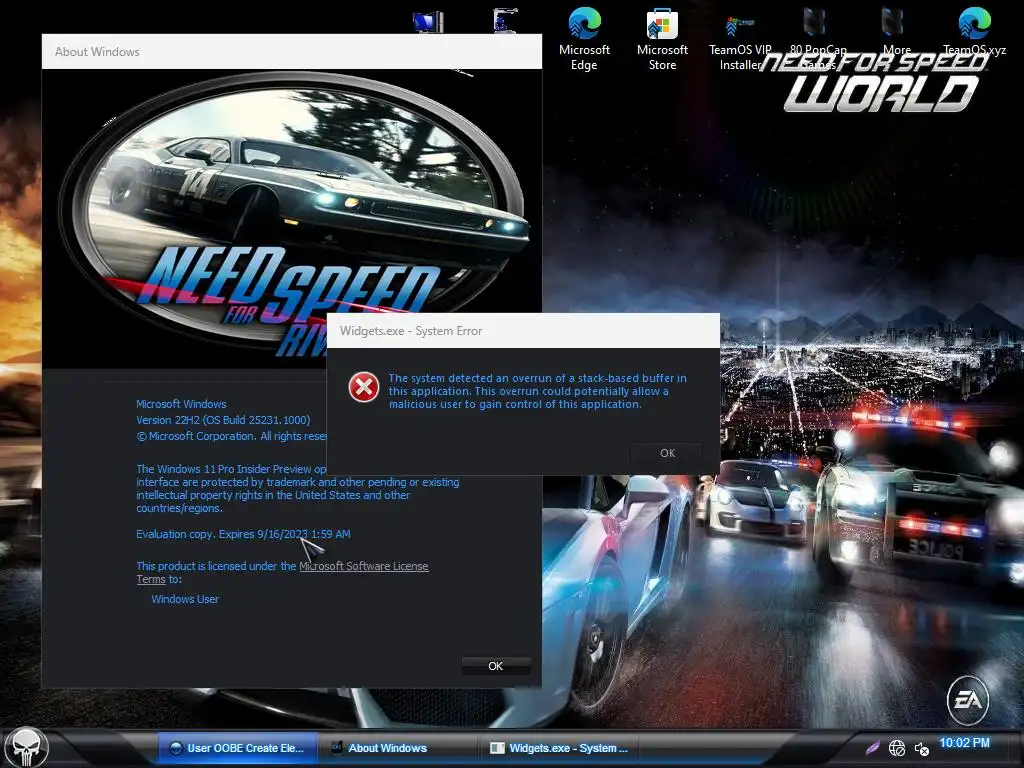1024x768 pixels.
Task: Open the TeamOS.xyz desktop shortcut
Action: pos(974,33)
